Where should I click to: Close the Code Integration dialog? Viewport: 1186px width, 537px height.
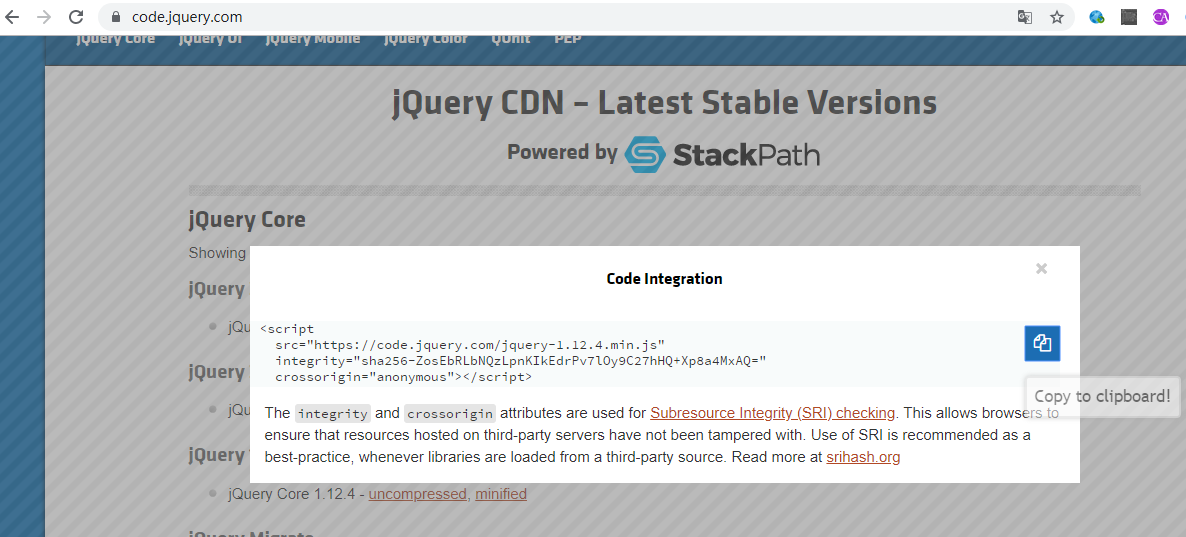[1041, 268]
